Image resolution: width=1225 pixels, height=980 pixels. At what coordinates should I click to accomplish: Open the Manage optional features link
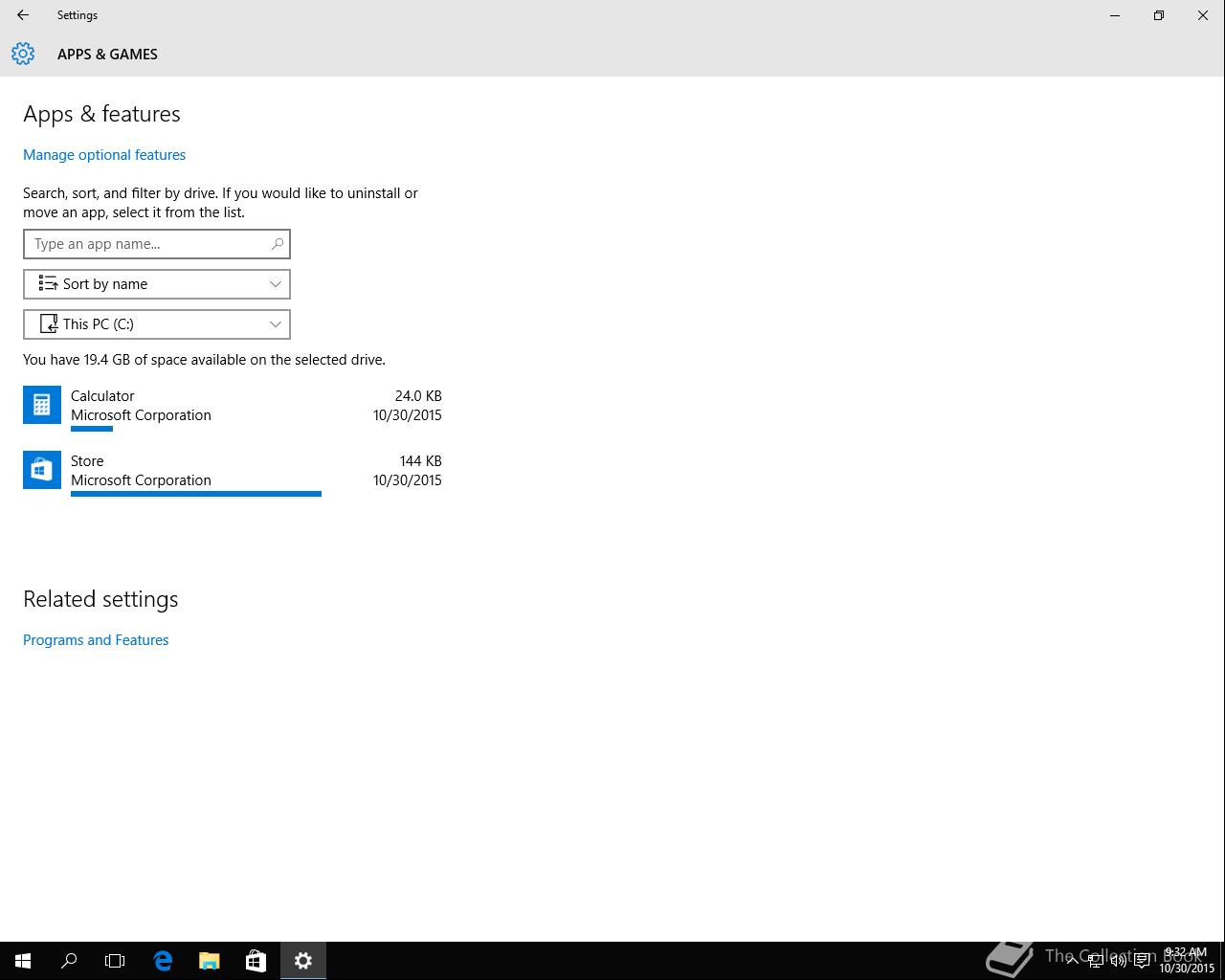pyautogui.click(x=104, y=155)
